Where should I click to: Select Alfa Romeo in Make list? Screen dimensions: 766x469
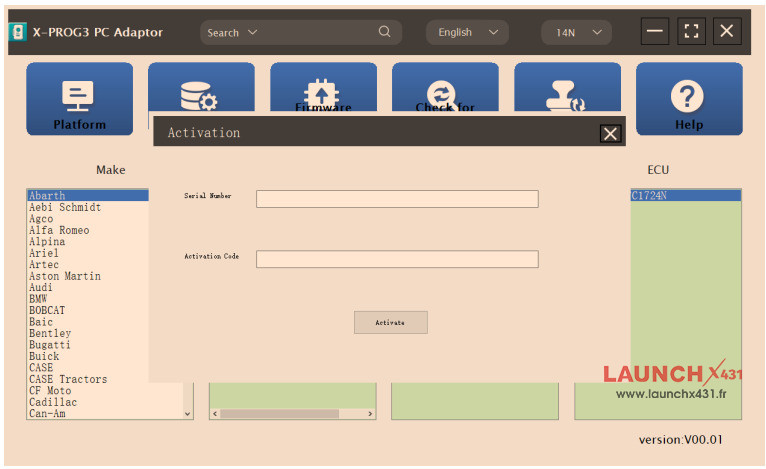59,230
